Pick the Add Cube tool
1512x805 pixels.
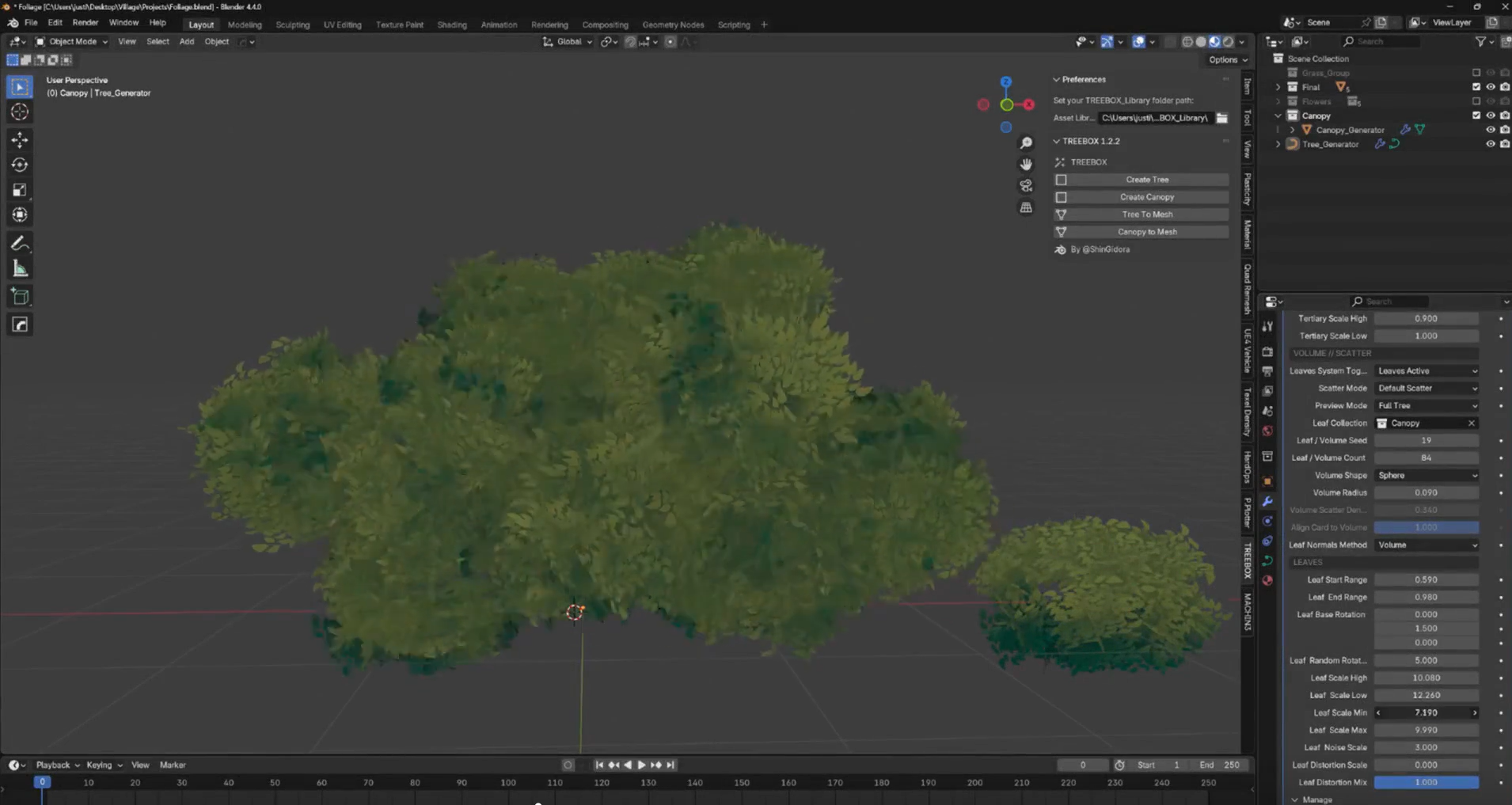[20, 297]
